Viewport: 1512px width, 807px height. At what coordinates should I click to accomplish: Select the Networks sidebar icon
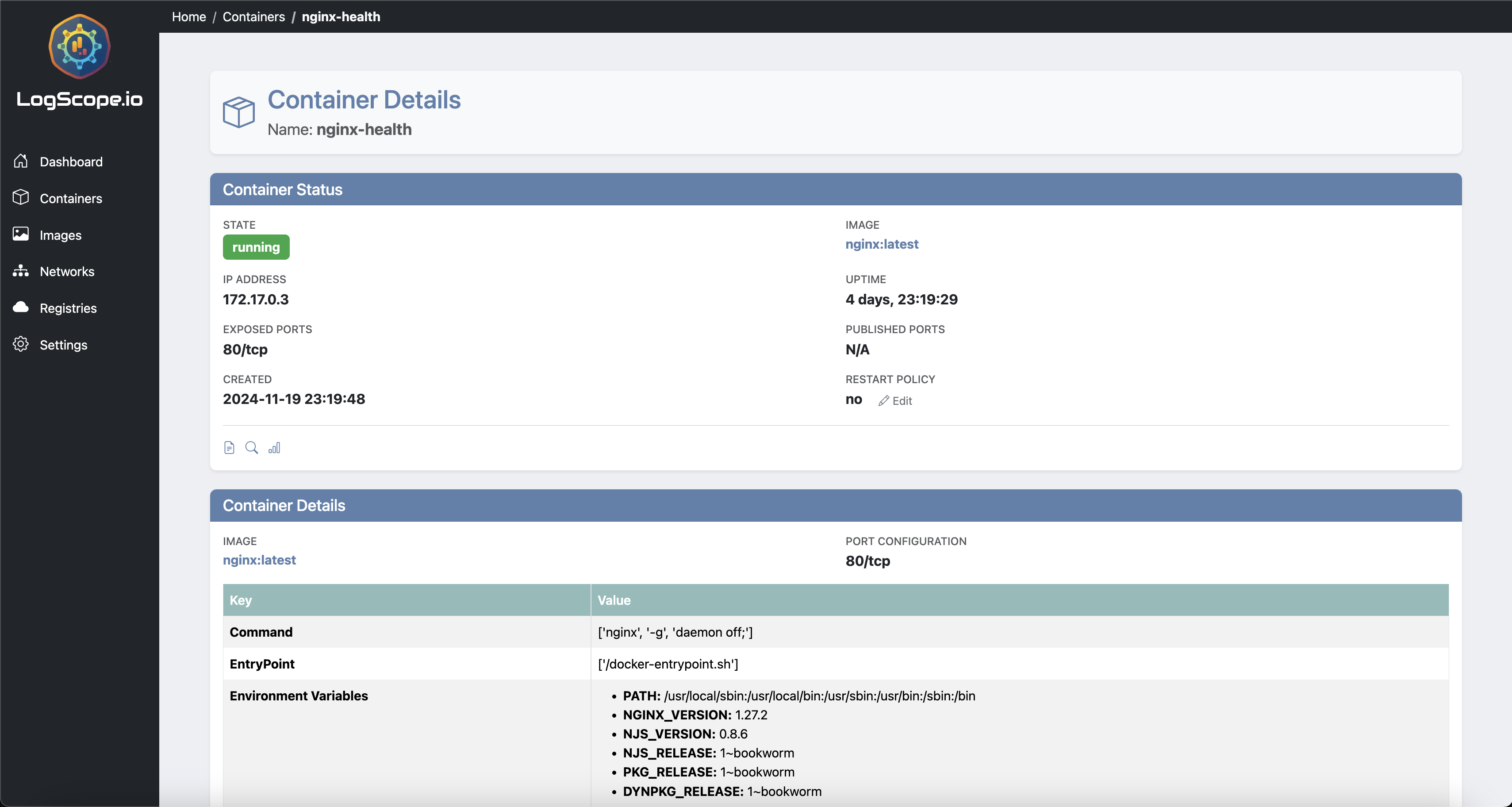tap(21, 271)
